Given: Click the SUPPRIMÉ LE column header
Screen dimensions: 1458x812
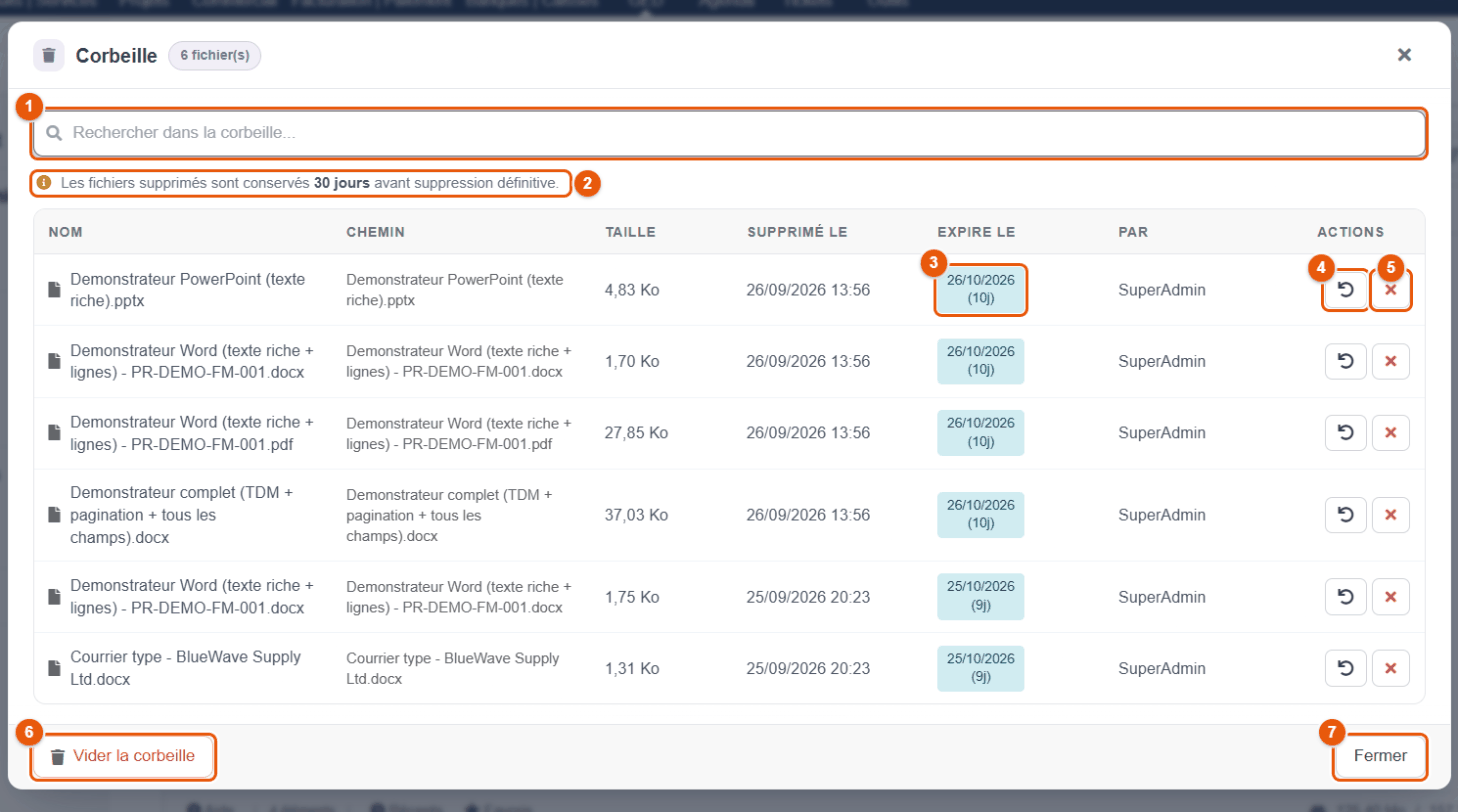Looking at the screenshot, I should click(797, 232).
